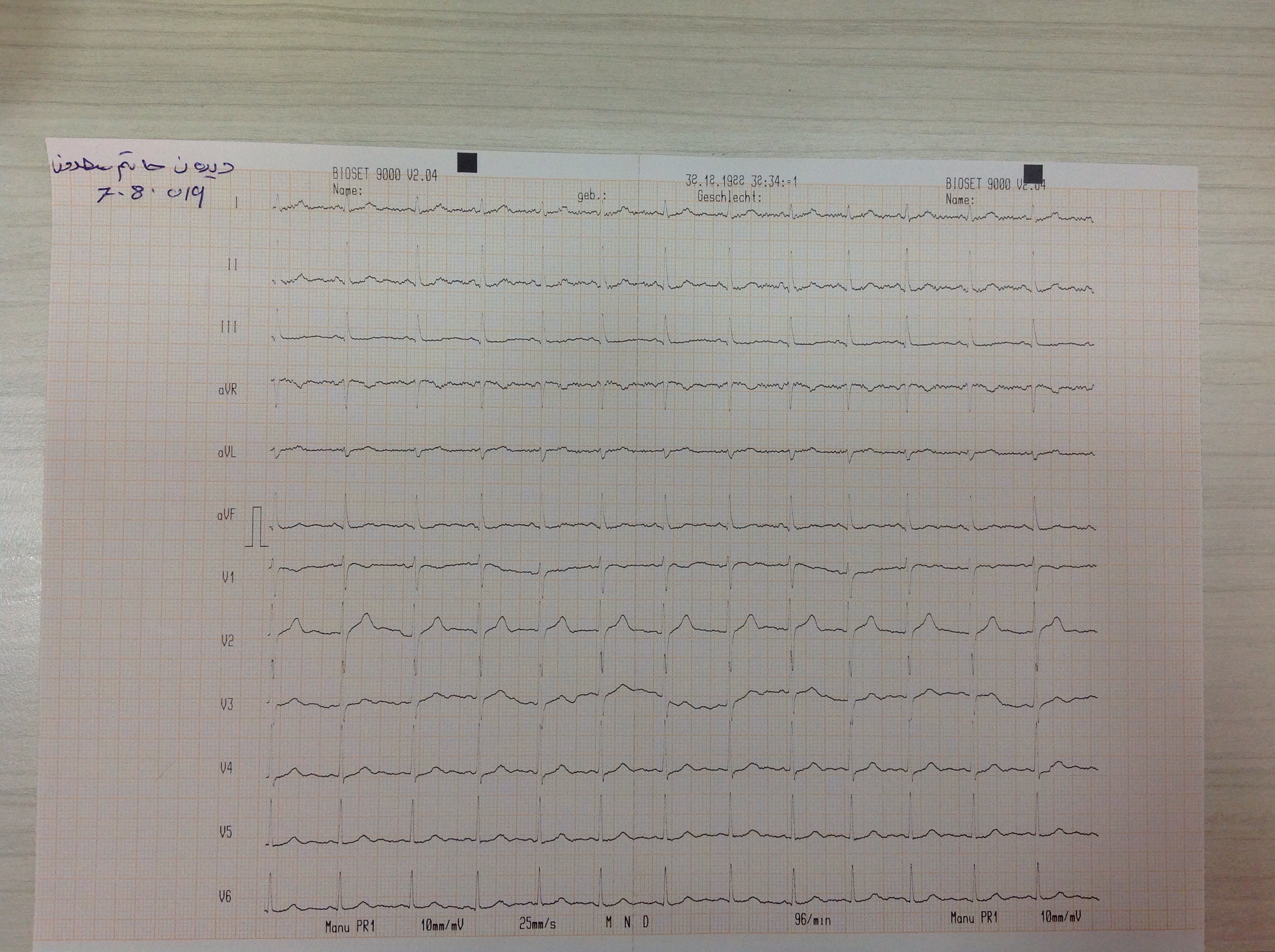The width and height of the screenshot is (1275, 952).
Task: Select the V6 lead label
Action: click(x=225, y=896)
